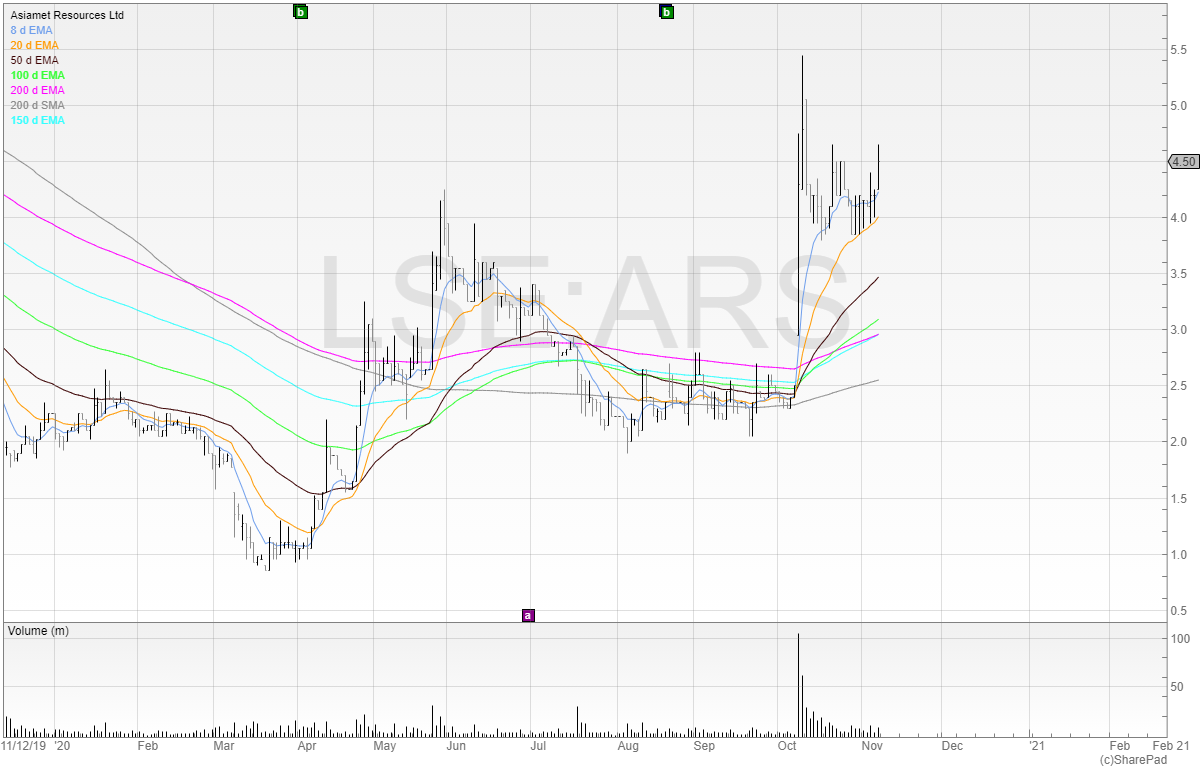Image resolution: width=1200 pixels, height=768 pixels.
Task: Click the 2.0 price axis label
Action: [x=1178, y=442]
